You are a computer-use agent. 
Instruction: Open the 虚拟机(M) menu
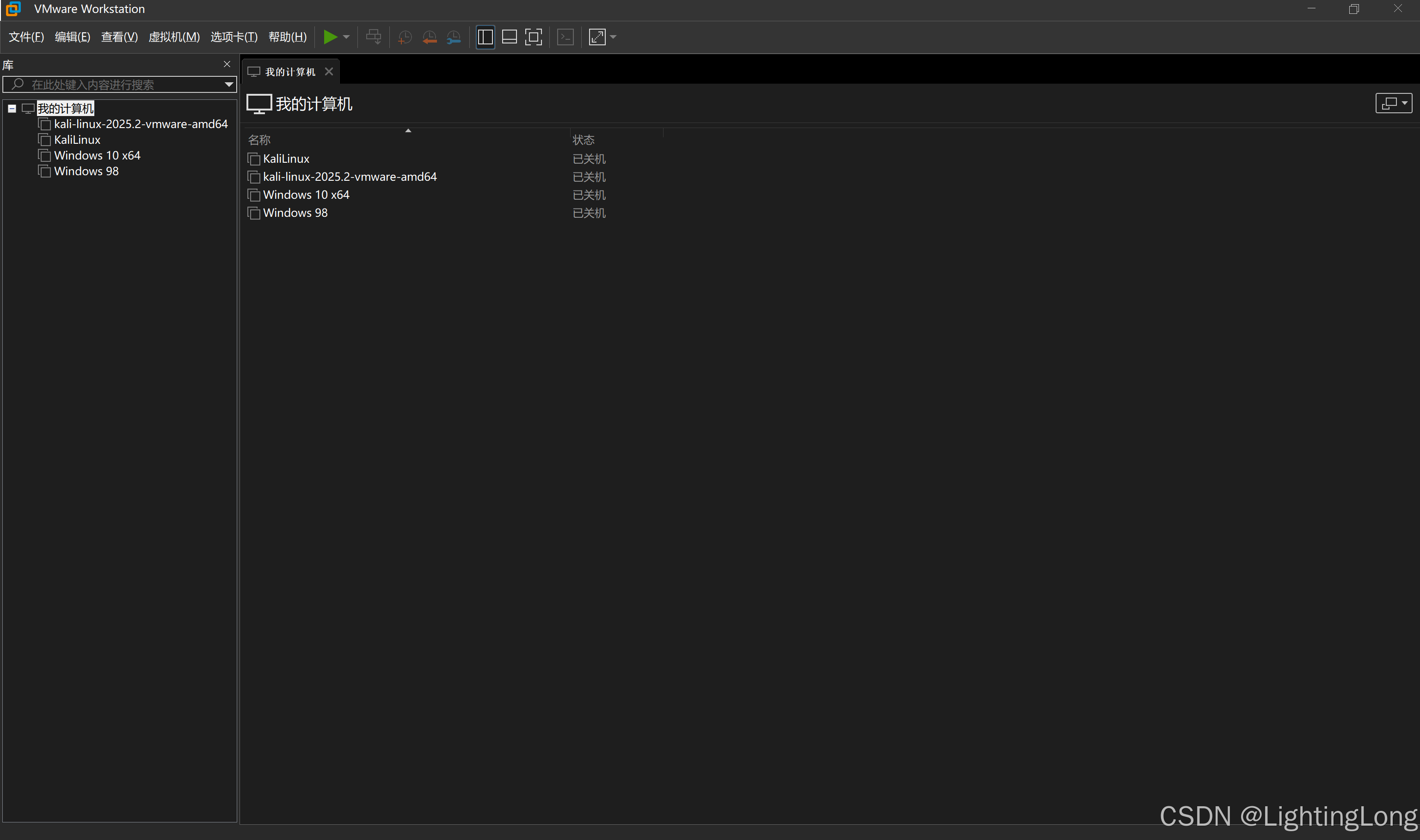[x=174, y=37]
